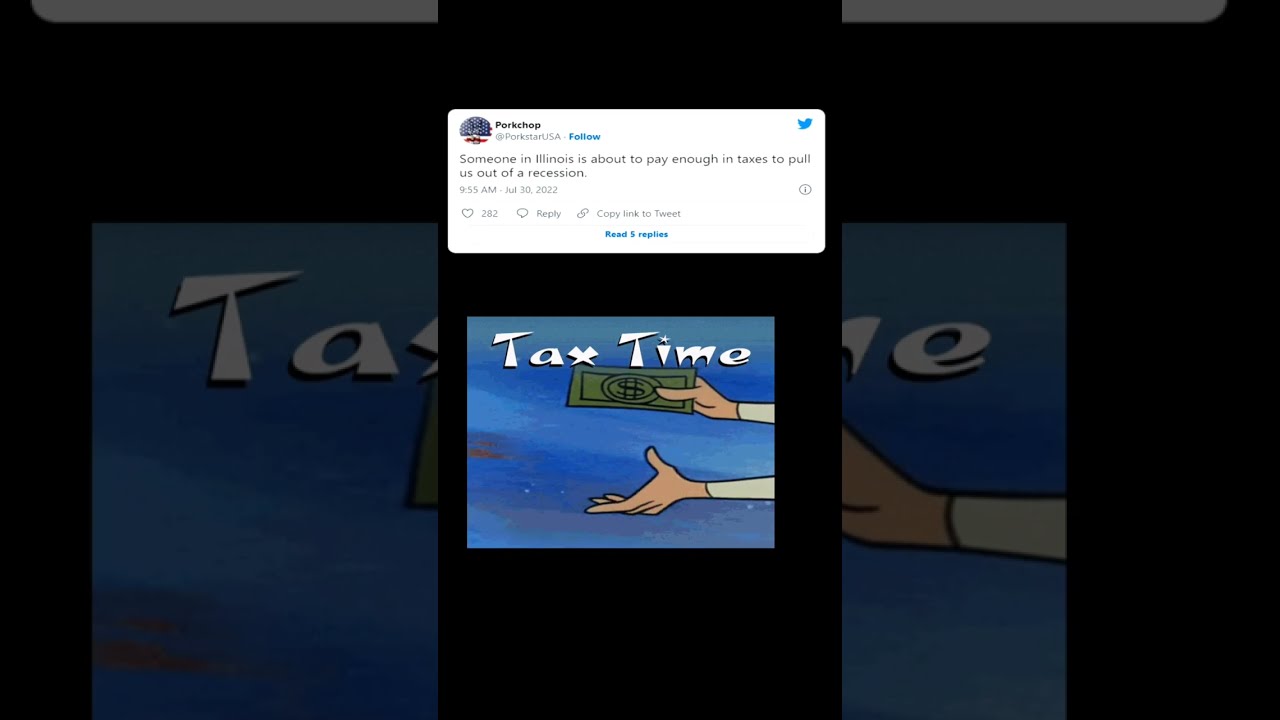The height and width of the screenshot is (720, 1280).
Task: Click the 282 likes count
Action: [x=489, y=213]
